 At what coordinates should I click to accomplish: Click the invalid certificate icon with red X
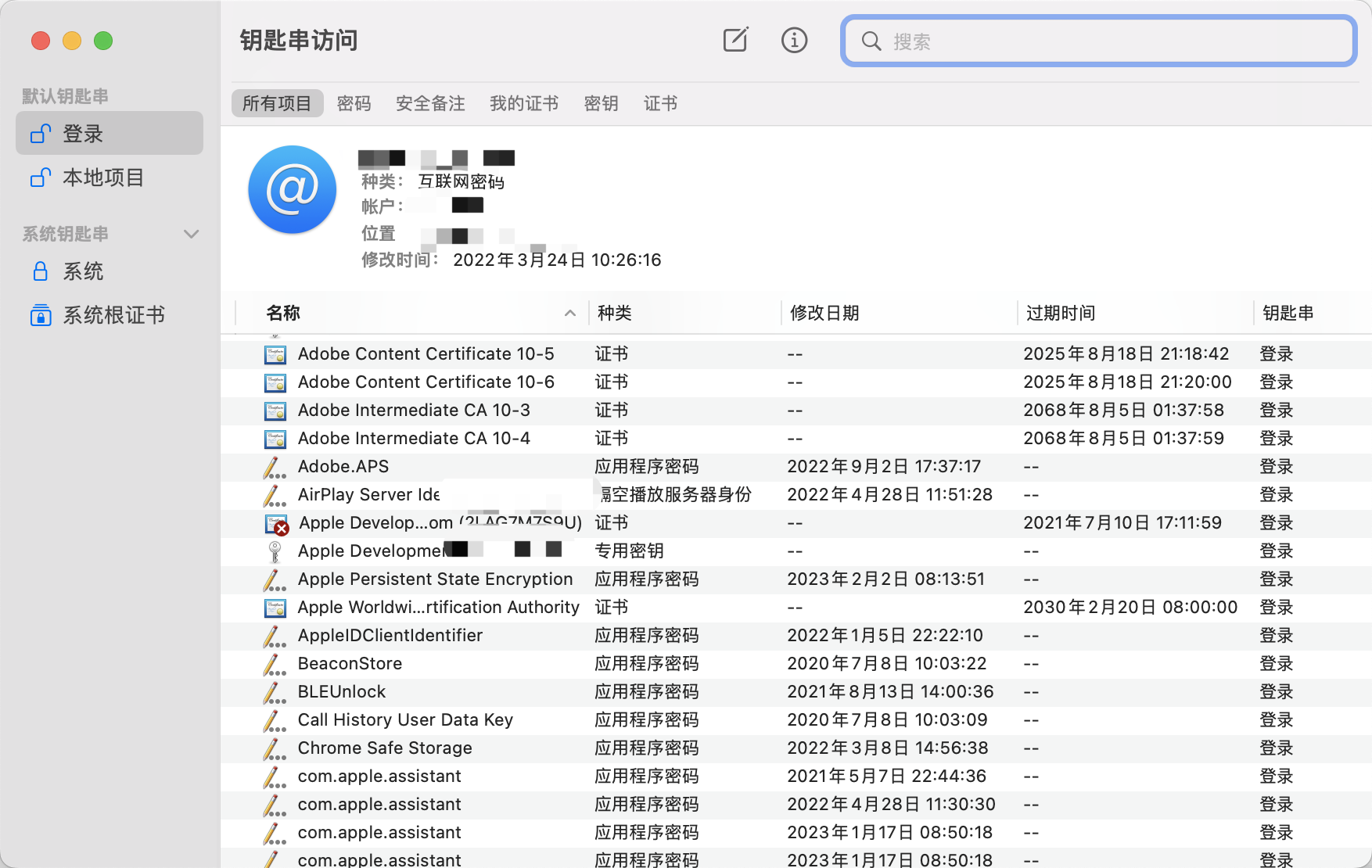point(276,524)
